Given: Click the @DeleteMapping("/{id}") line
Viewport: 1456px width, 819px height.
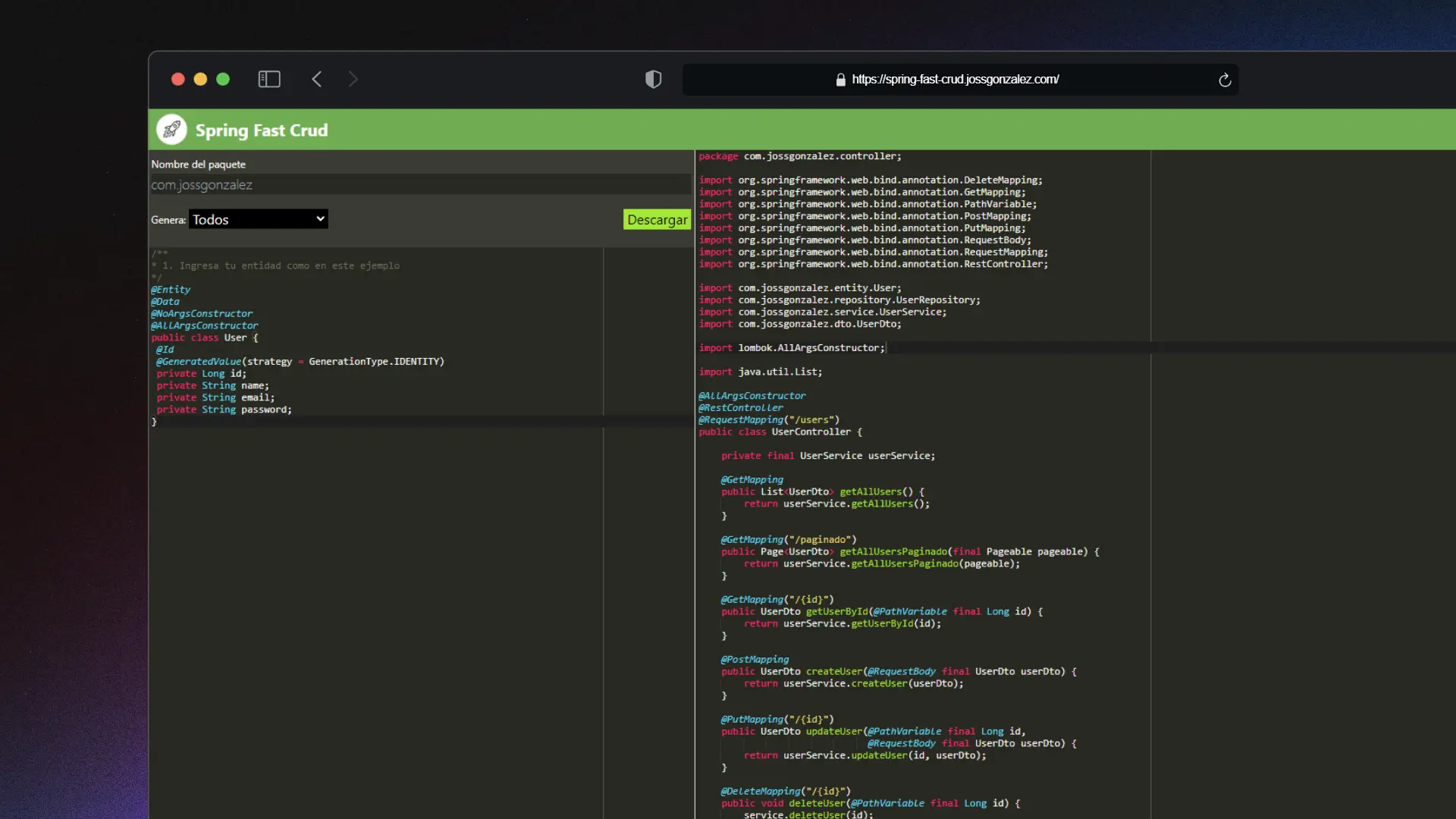Looking at the screenshot, I should 786,792.
